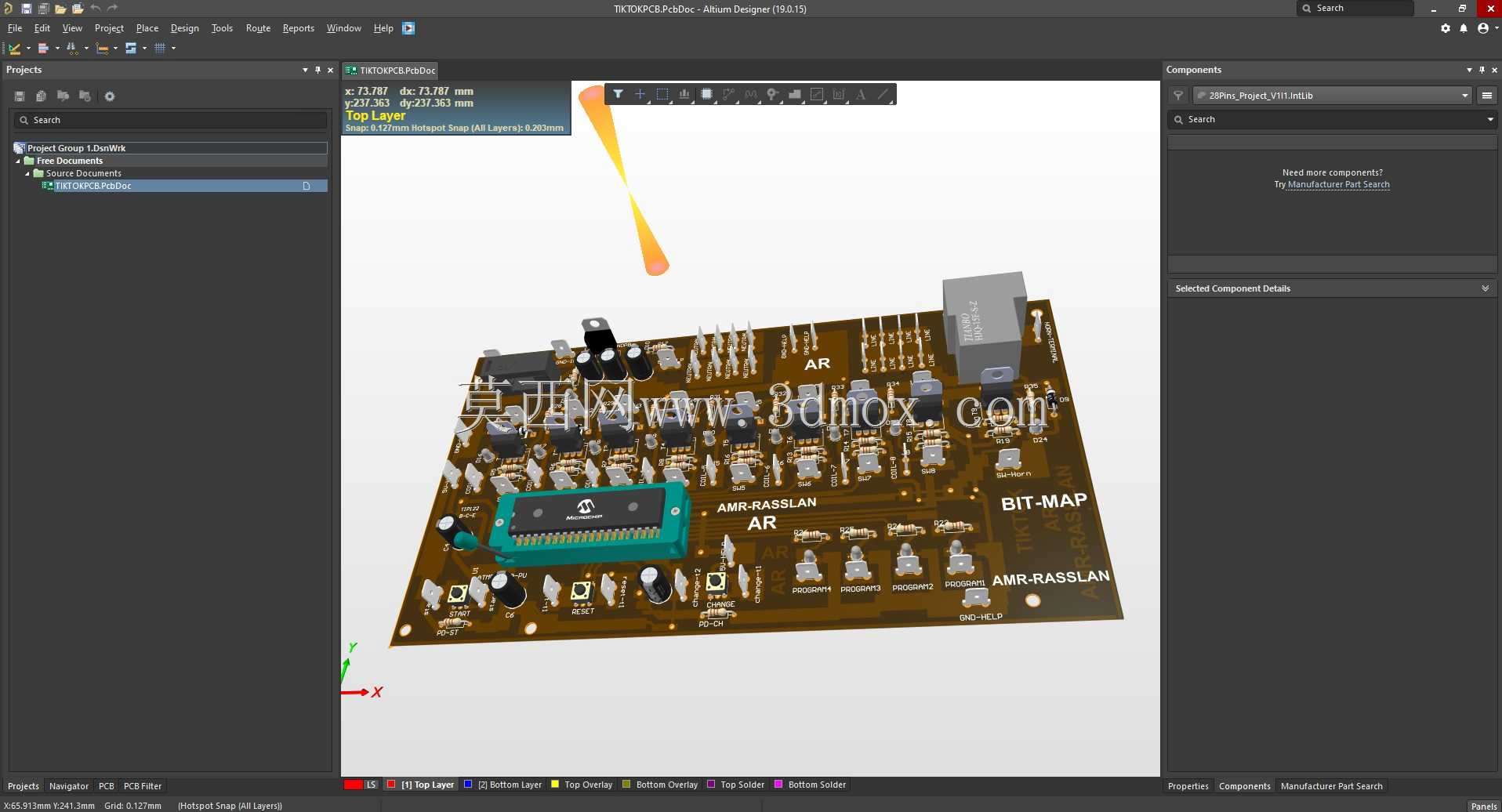Viewport: 1502px width, 812px height.
Task: Click the Open document folder icon
Action: coord(60,9)
